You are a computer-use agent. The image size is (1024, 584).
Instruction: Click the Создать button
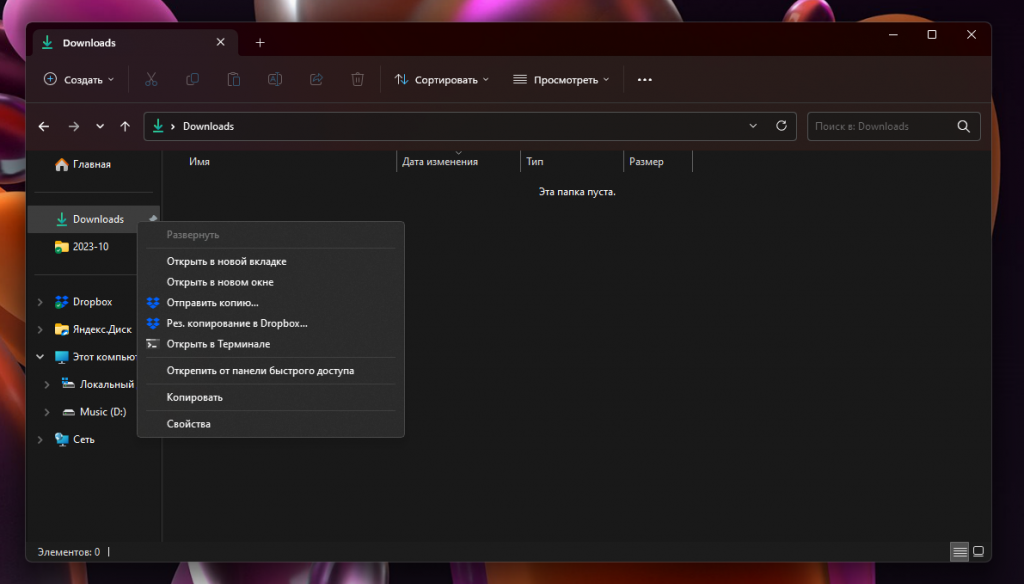(x=79, y=79)
